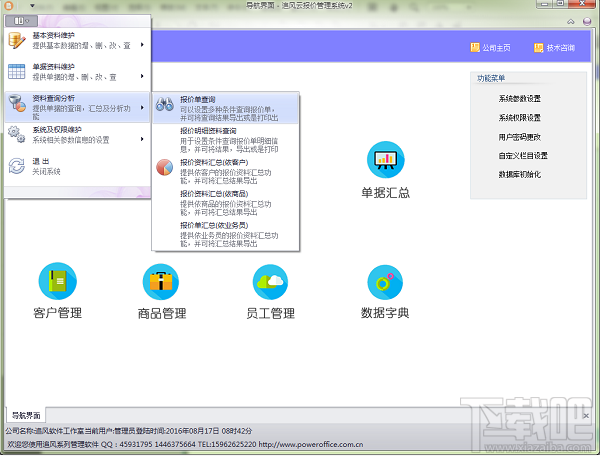The image size is (600, 458).
Task: Click the pie chart icon for 报价资料汇总(依客户)
Action: 165,167
